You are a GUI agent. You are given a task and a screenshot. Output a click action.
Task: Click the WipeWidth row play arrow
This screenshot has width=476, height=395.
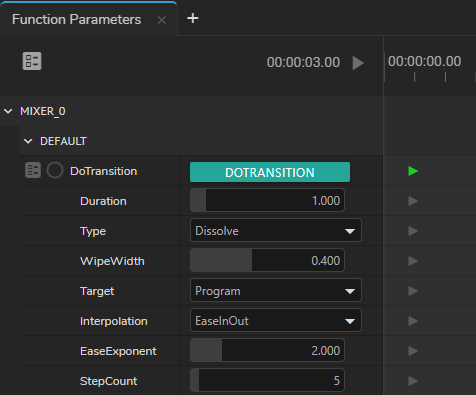pyautogui.click(x=413, y=261)
